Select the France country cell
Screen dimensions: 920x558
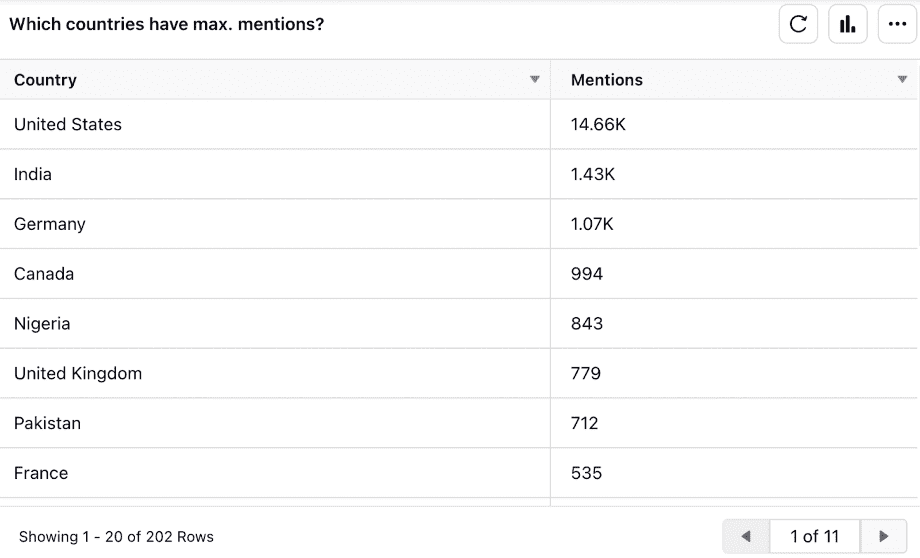point(41,473)
